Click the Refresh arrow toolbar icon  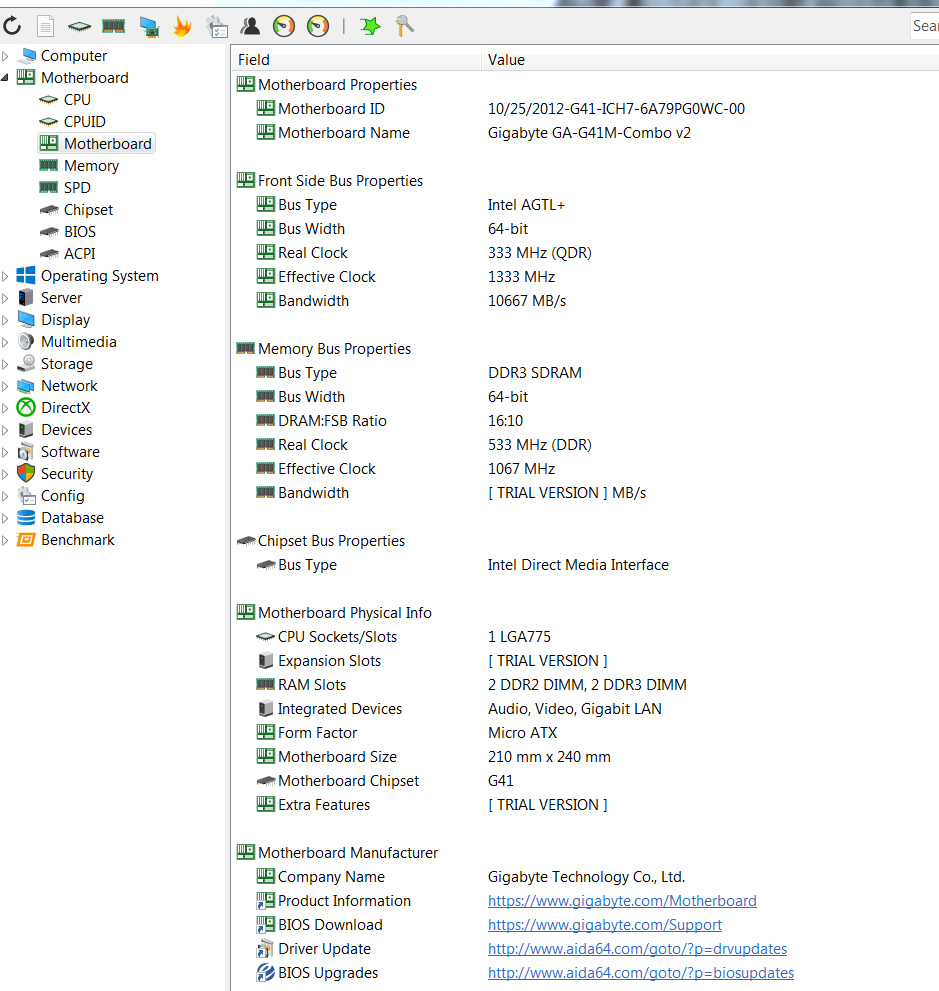[x=12, y=26]
